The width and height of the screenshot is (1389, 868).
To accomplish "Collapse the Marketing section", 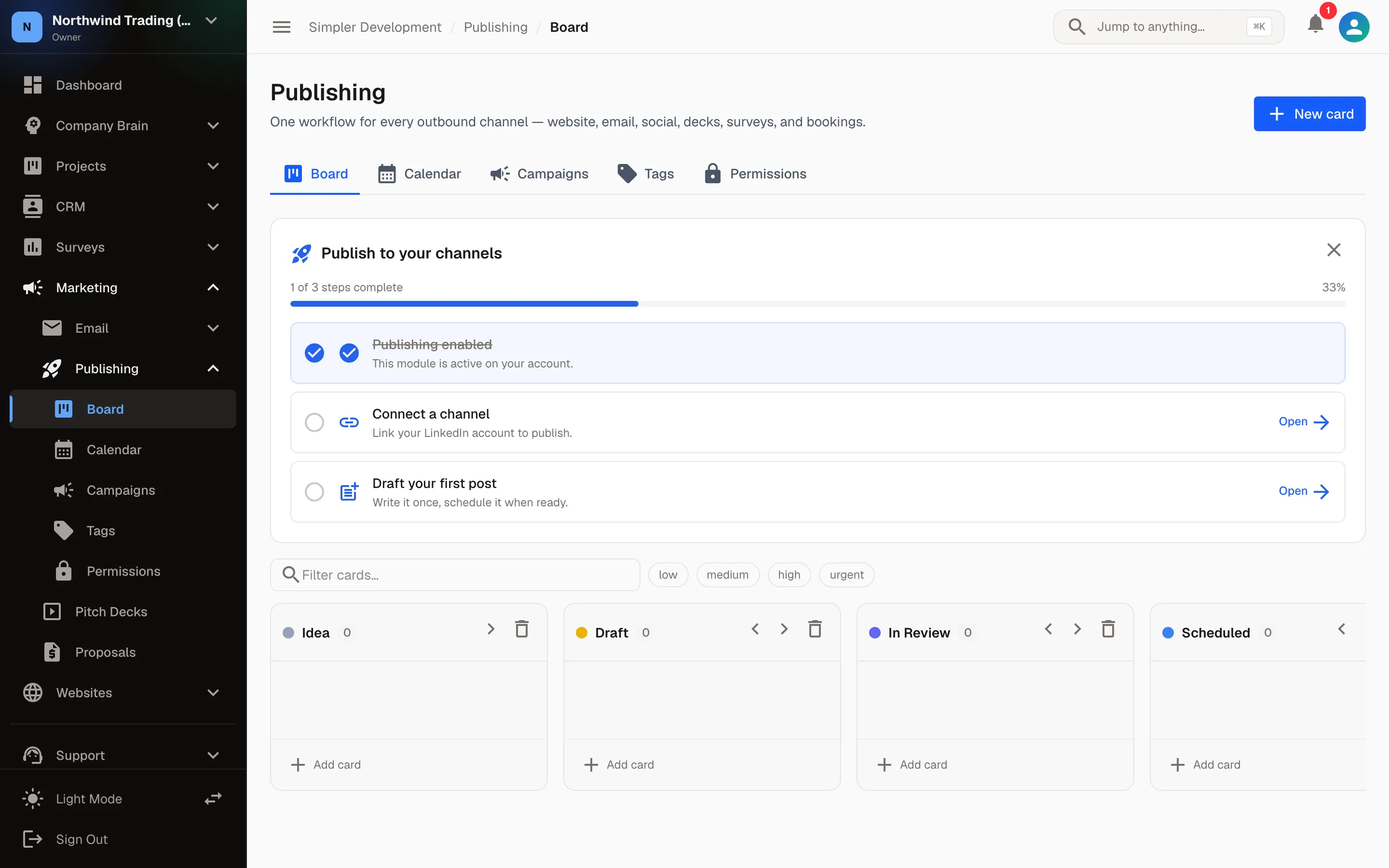I will point(213,287).
